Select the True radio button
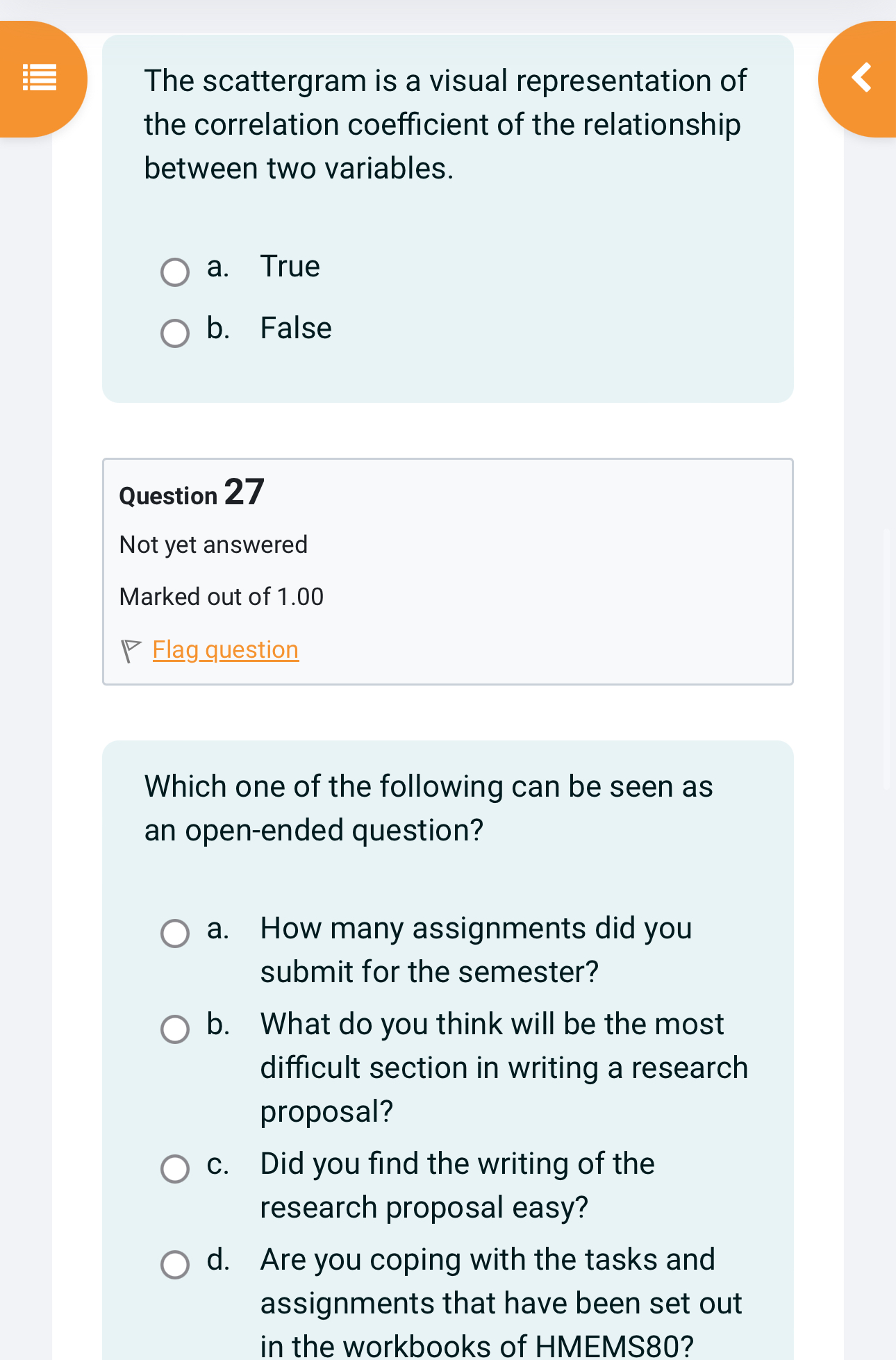 pyautogui.click(x=175, y=272)
